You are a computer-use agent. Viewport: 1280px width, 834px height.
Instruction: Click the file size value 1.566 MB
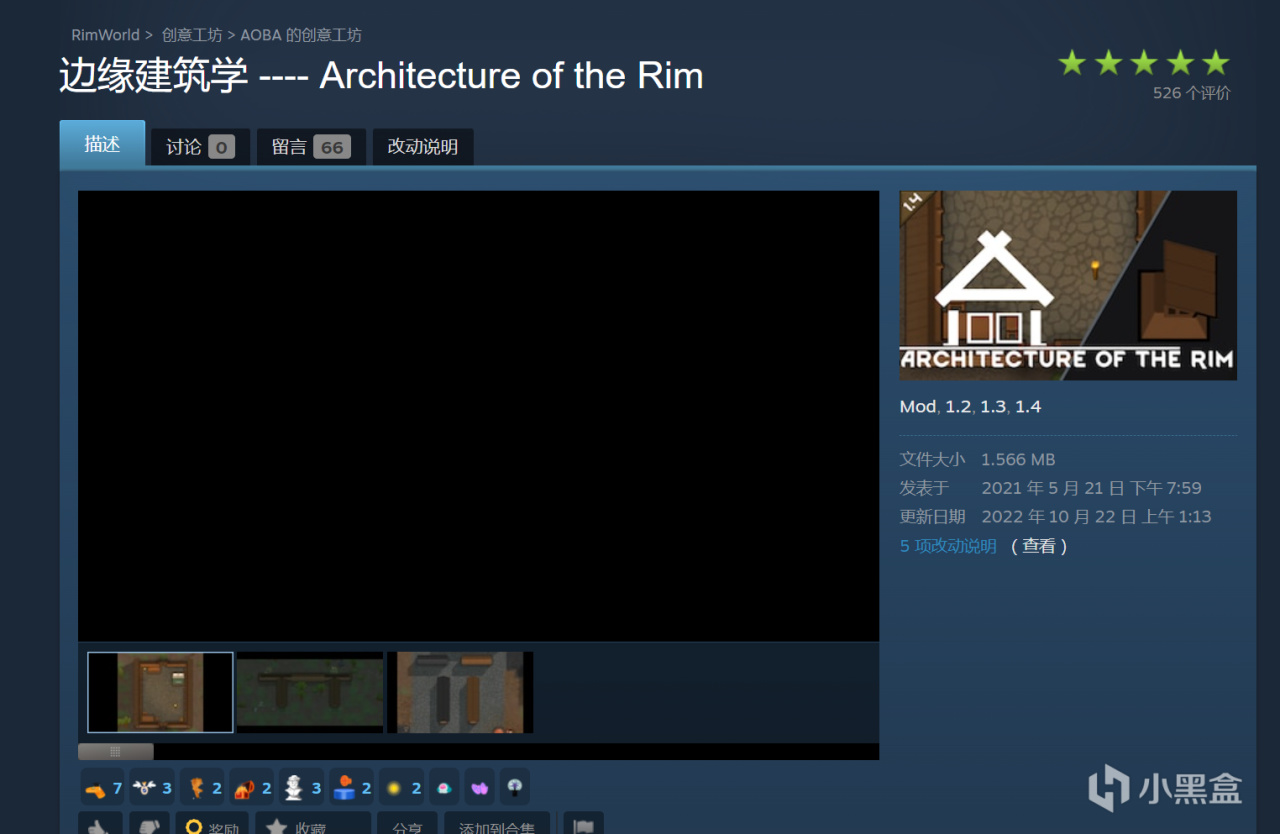coord(1018,460)
